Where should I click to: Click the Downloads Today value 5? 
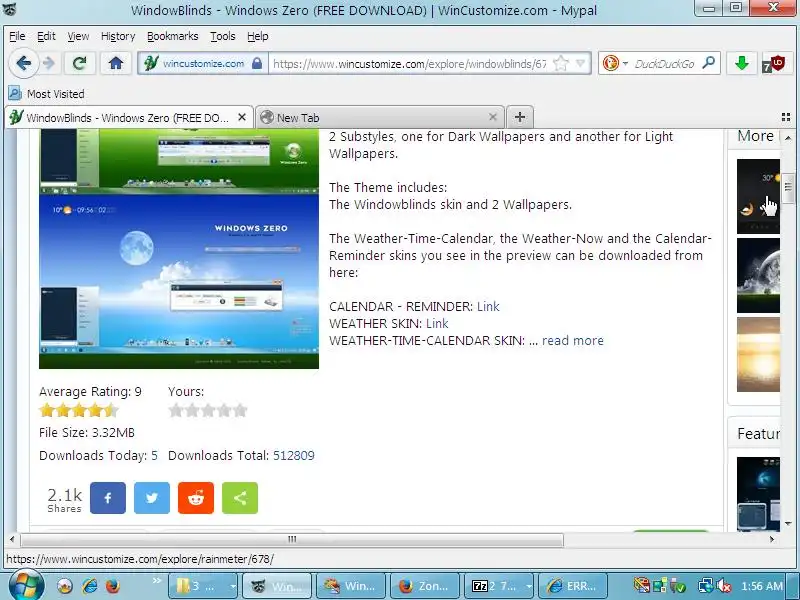[154, 456]
